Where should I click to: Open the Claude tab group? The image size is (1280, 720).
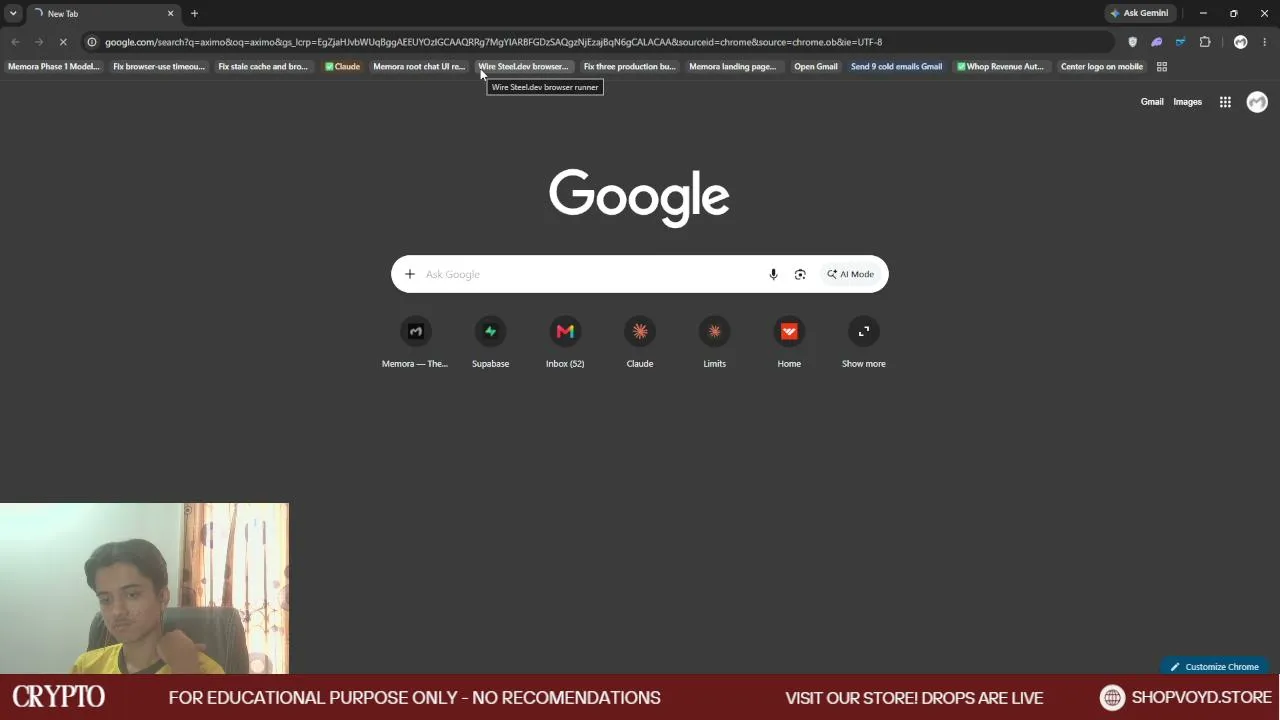(x=342, y=67)
